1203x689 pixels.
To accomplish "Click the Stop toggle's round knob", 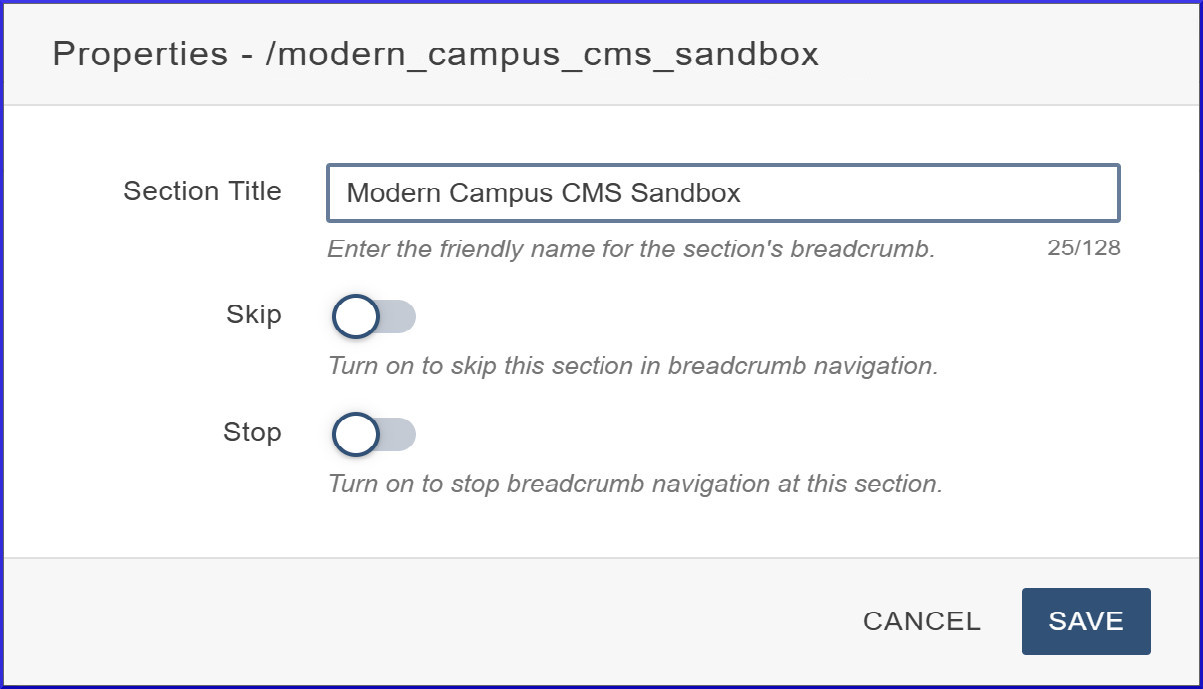I will 355,435.
